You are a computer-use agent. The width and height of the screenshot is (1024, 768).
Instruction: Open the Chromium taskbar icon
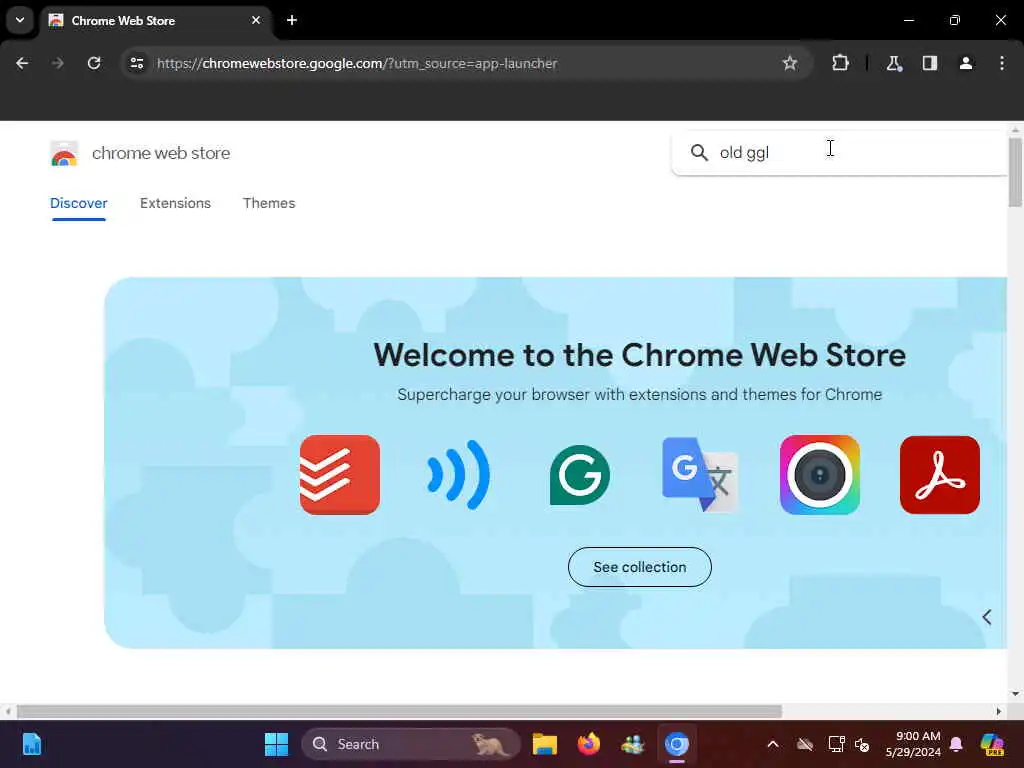pyautogui.click(x=677, y=744)
